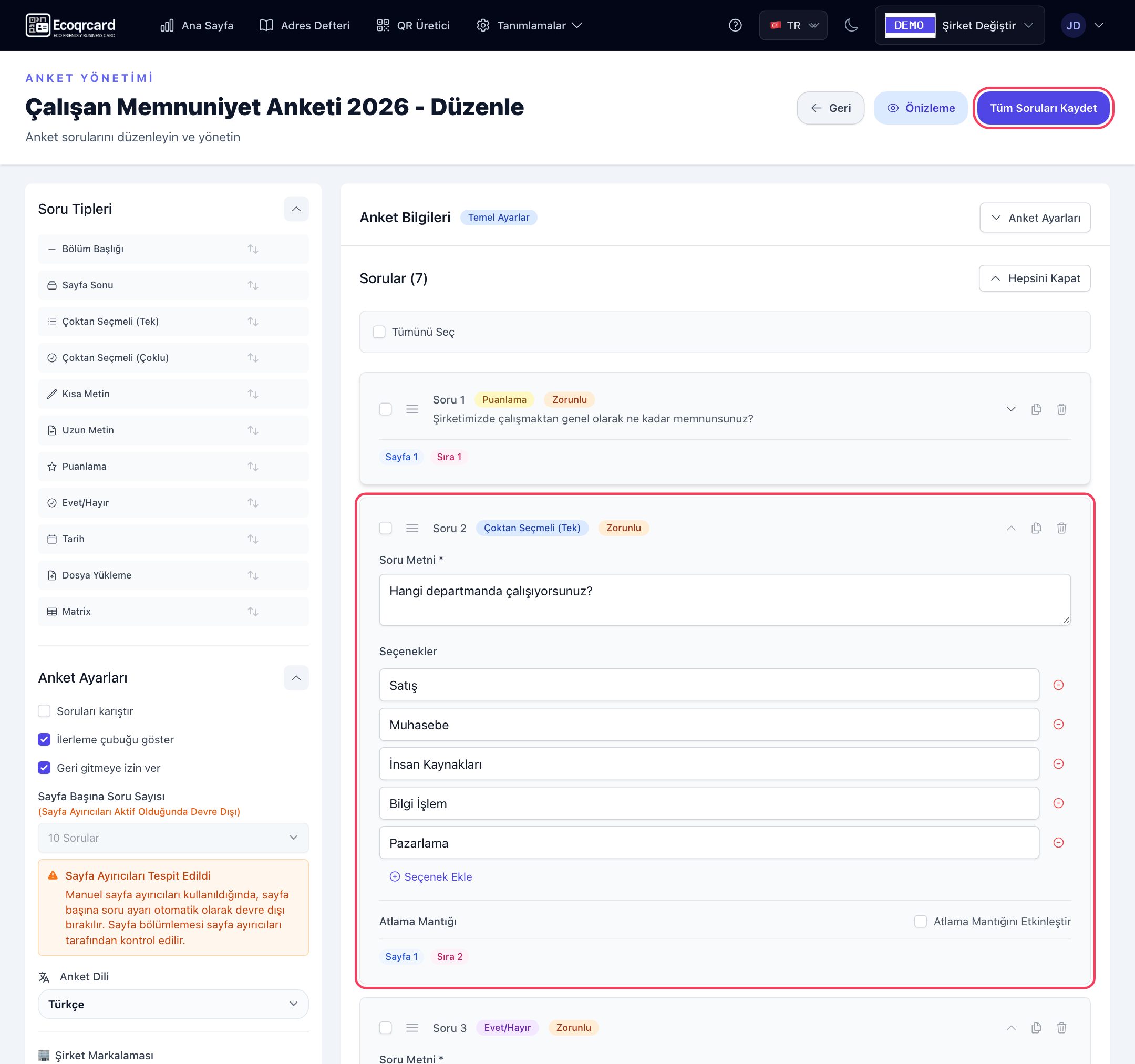Enable Soruları karıştır checkbox
This screenshot has height=1064, width=1135.
pos(44,711)
